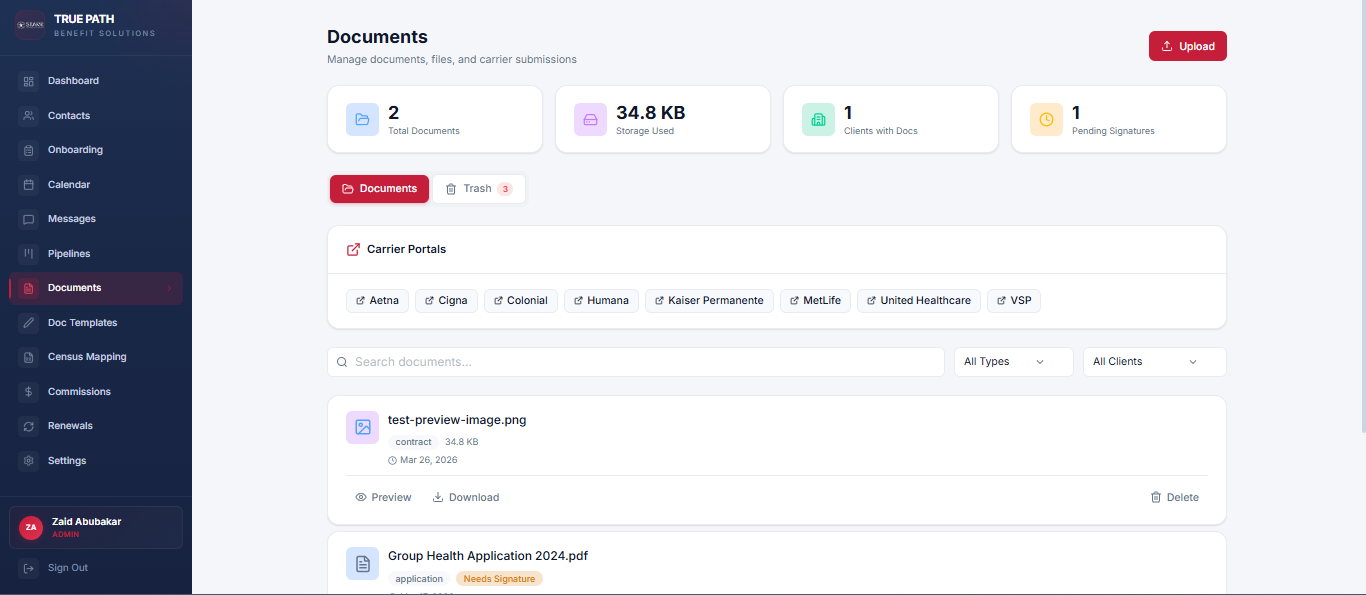The width and height of the screenshot is (1366, 595).
Task: Click the Commissions dollar sign icon
Action: (x=29, y=392)
